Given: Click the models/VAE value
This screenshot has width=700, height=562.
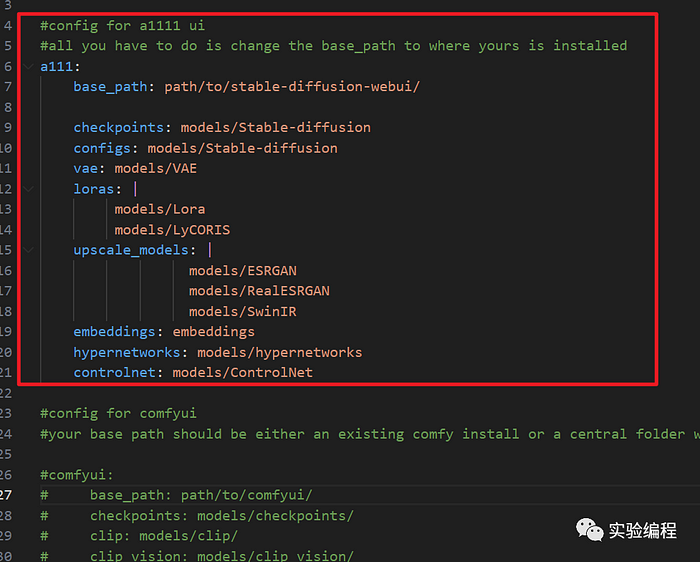Looking at the screenshot, I should (x=155, y=168).
